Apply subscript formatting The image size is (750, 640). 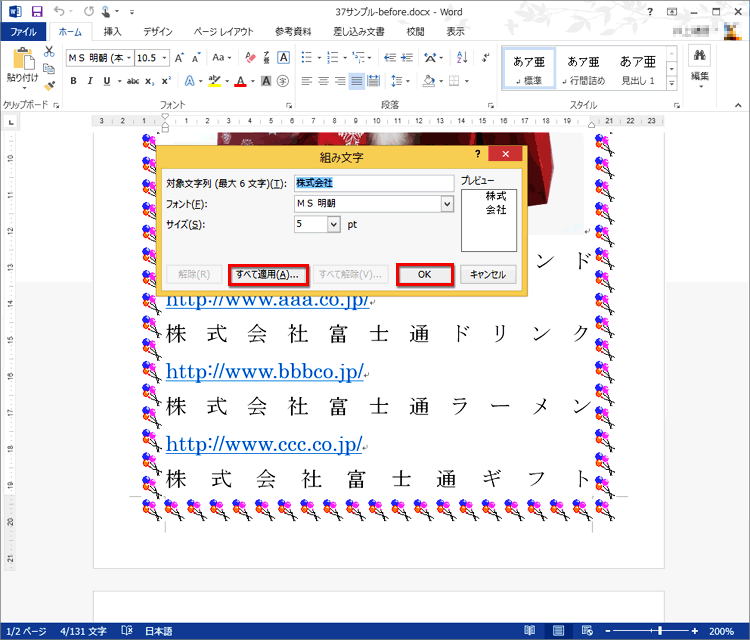[150, 81]
